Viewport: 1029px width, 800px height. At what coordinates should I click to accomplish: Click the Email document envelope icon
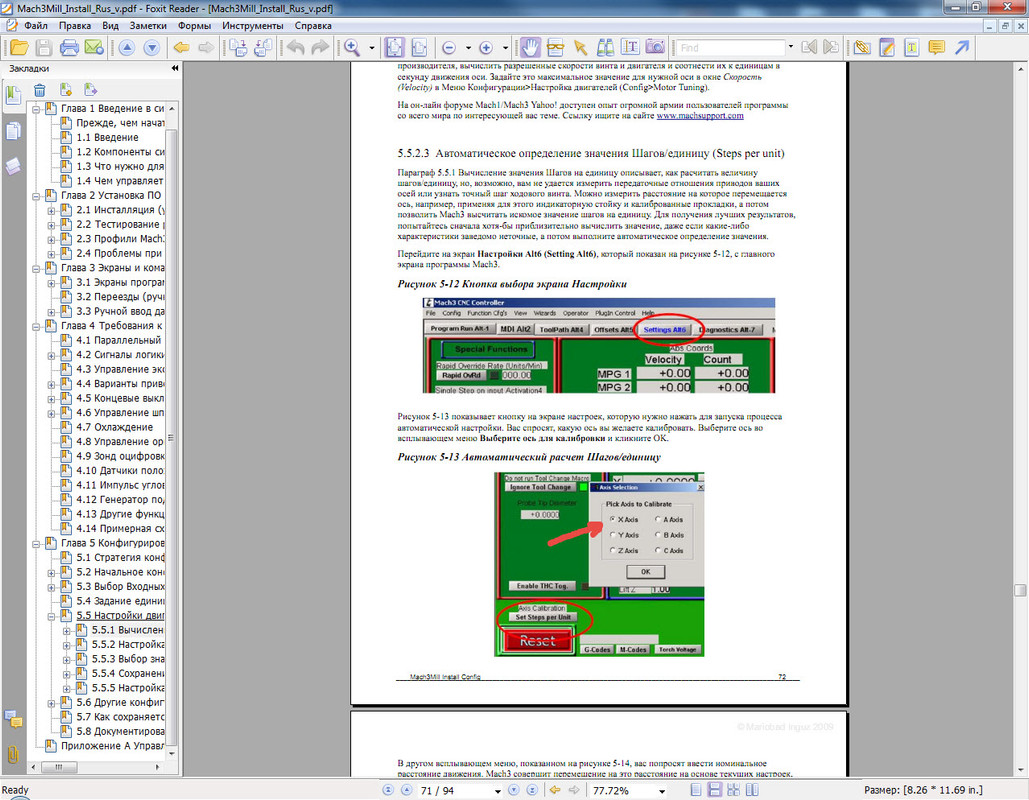(x=94, y=48)
